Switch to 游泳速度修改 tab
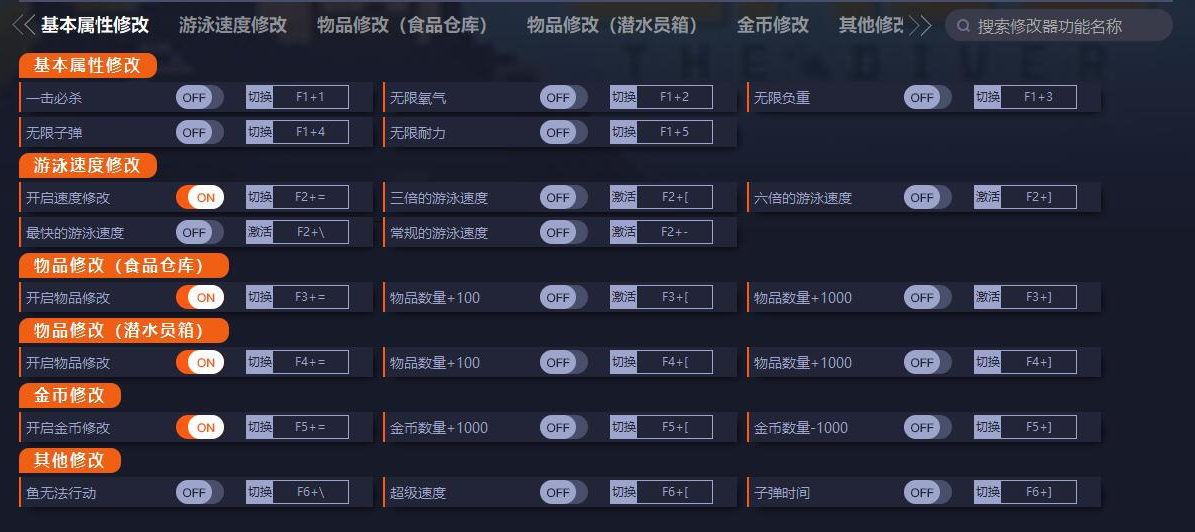This screenshot has width=1195, height=532. pos(232,25)
